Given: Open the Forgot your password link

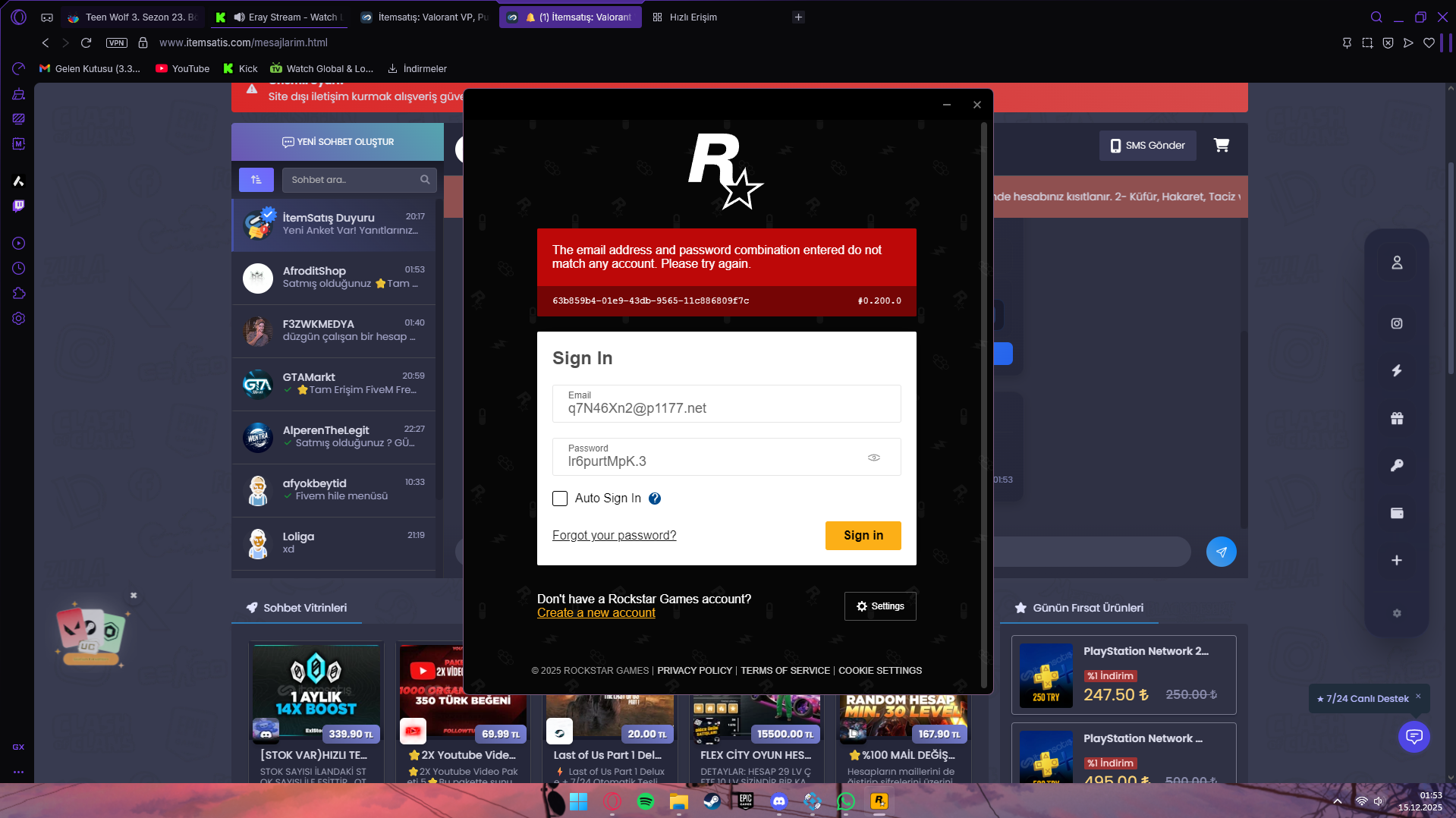Looking at the screenshot, I should [614, 536].
